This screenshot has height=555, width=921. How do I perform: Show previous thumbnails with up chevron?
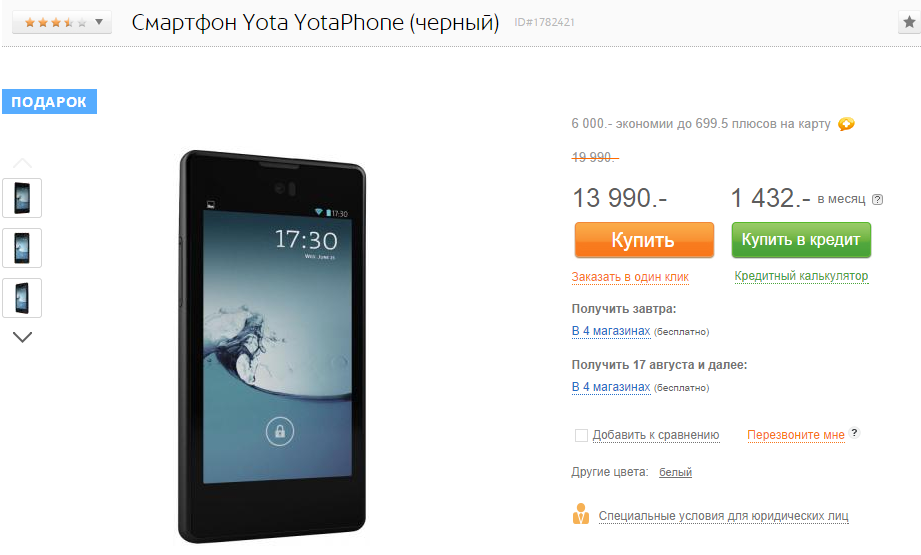[x=22, y=163]
